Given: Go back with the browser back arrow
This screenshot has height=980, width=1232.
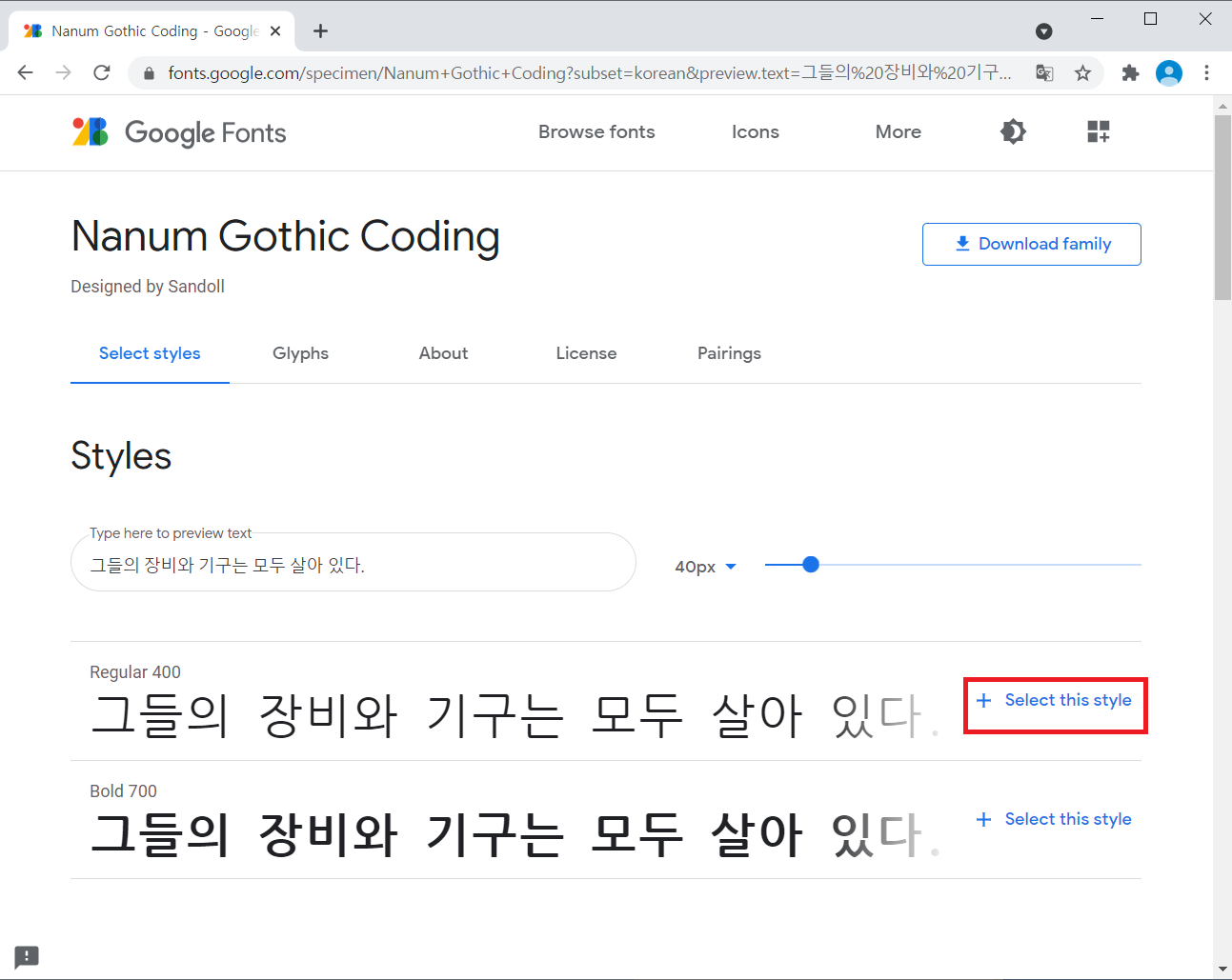Looking at the screenshot, I should [x=26, y=72].
